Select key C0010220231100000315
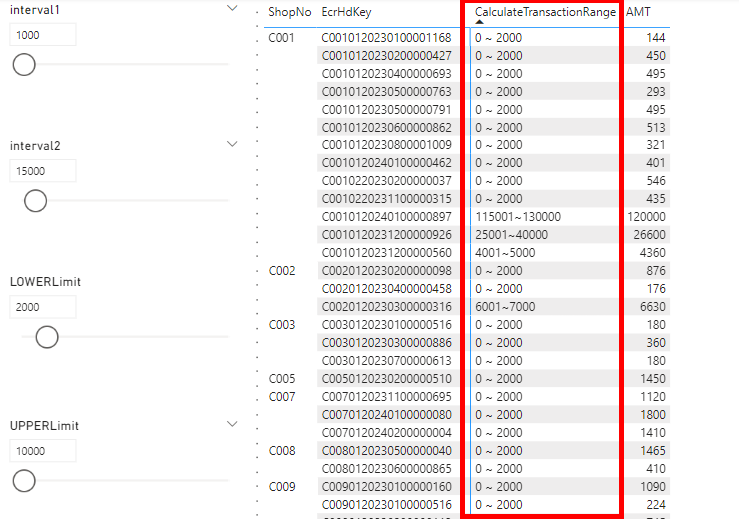739x519 pixels. [x=386, y=198]
